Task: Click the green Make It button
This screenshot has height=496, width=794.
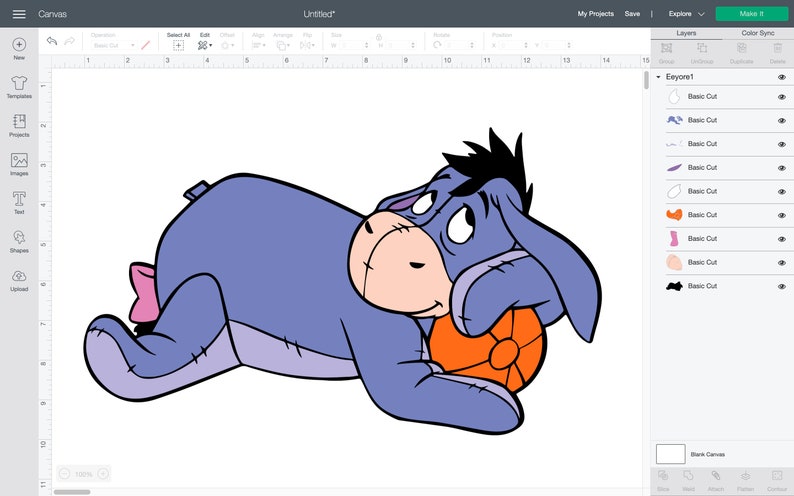Action: tap(751, 14)
